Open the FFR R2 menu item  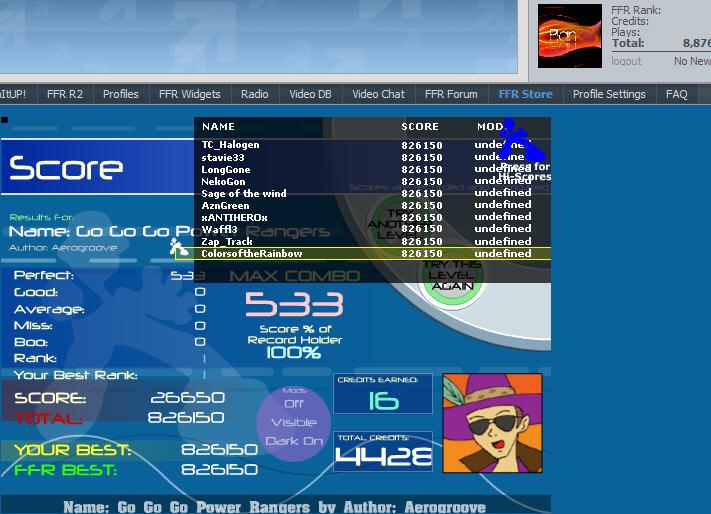[x=65, y=94]
